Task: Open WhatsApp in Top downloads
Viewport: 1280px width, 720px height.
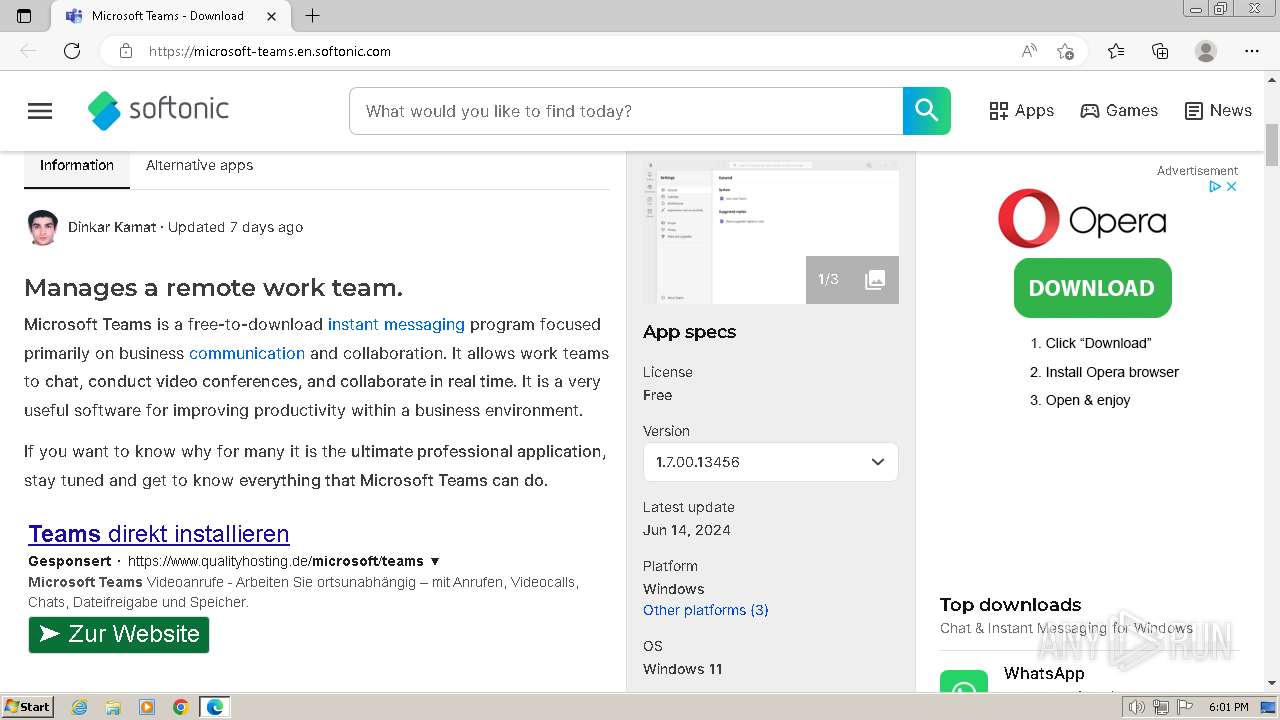Action: tap(1044, 673)
